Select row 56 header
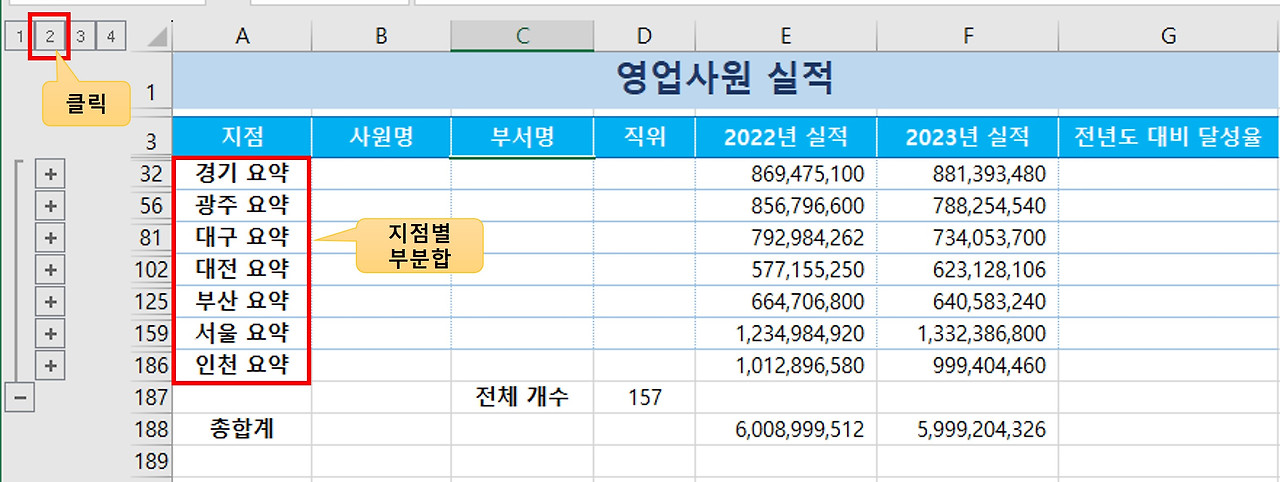The height and width of the screenshot is (482, 1280). point(151,206)
